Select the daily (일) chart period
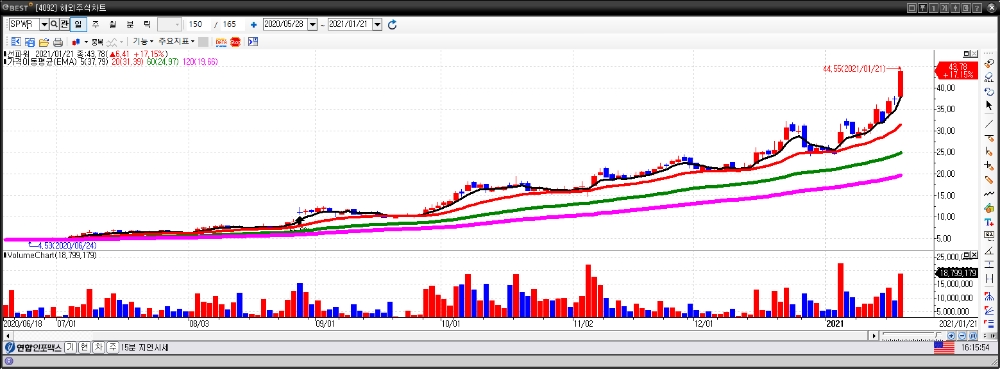The width and height of the screenshot is (1000, 369). pyautogui.click(x=78, y=24)
